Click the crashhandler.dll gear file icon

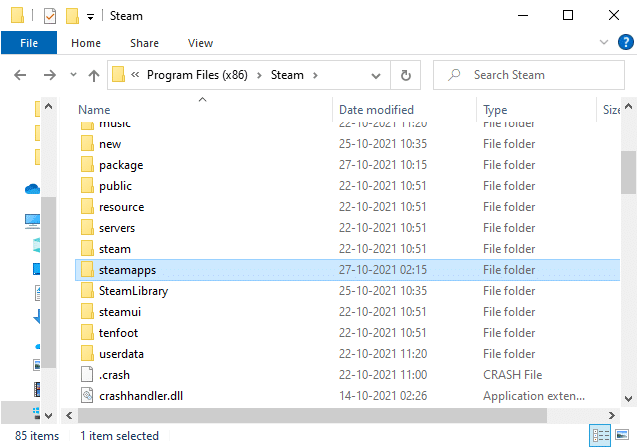(x=87, y=396)
